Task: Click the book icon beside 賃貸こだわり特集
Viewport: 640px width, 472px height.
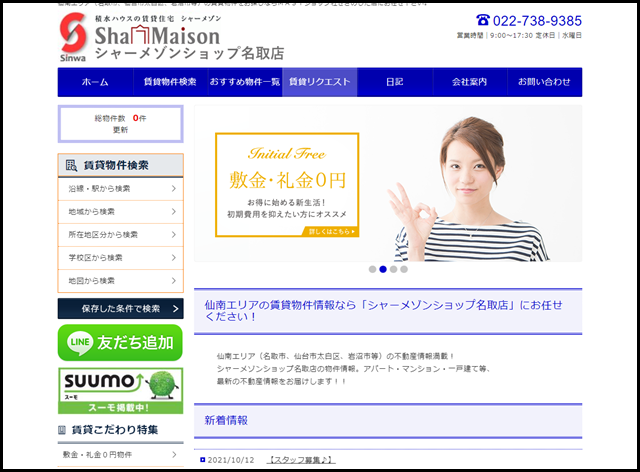Action: pyautogui.click(x=62, y=430)
